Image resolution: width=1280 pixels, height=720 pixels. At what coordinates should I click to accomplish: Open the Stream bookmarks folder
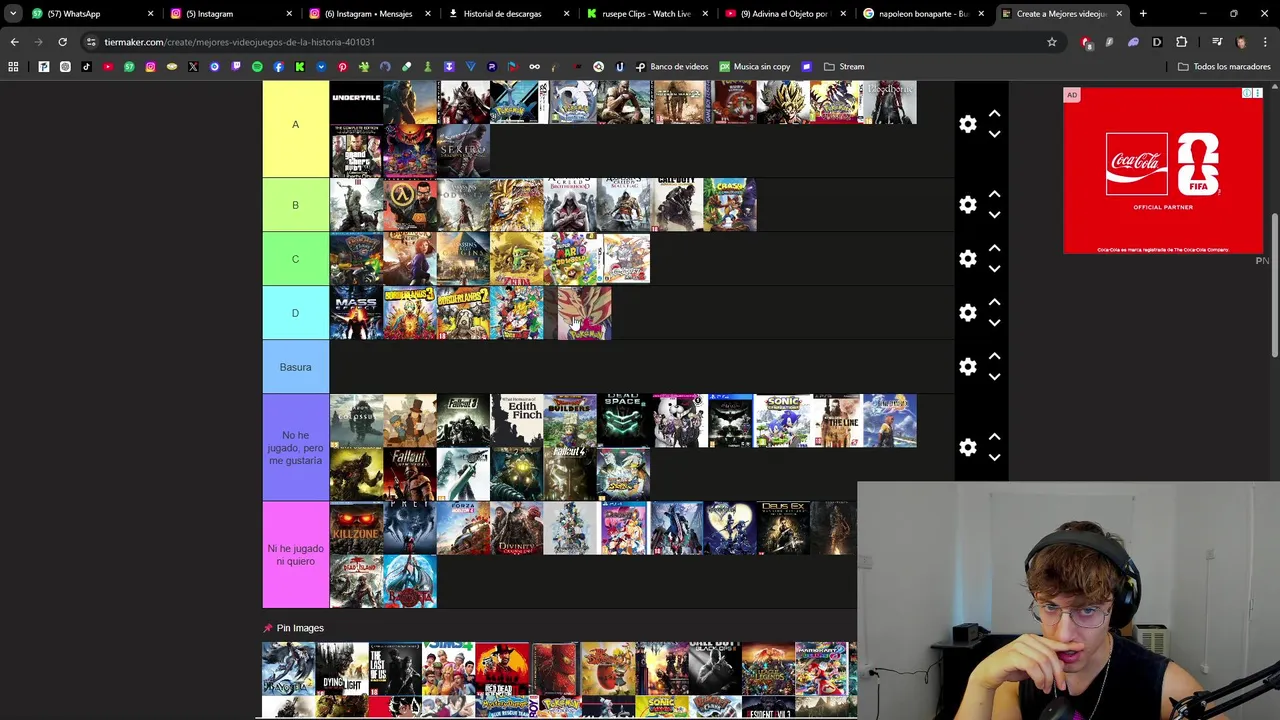coord(844,67)
